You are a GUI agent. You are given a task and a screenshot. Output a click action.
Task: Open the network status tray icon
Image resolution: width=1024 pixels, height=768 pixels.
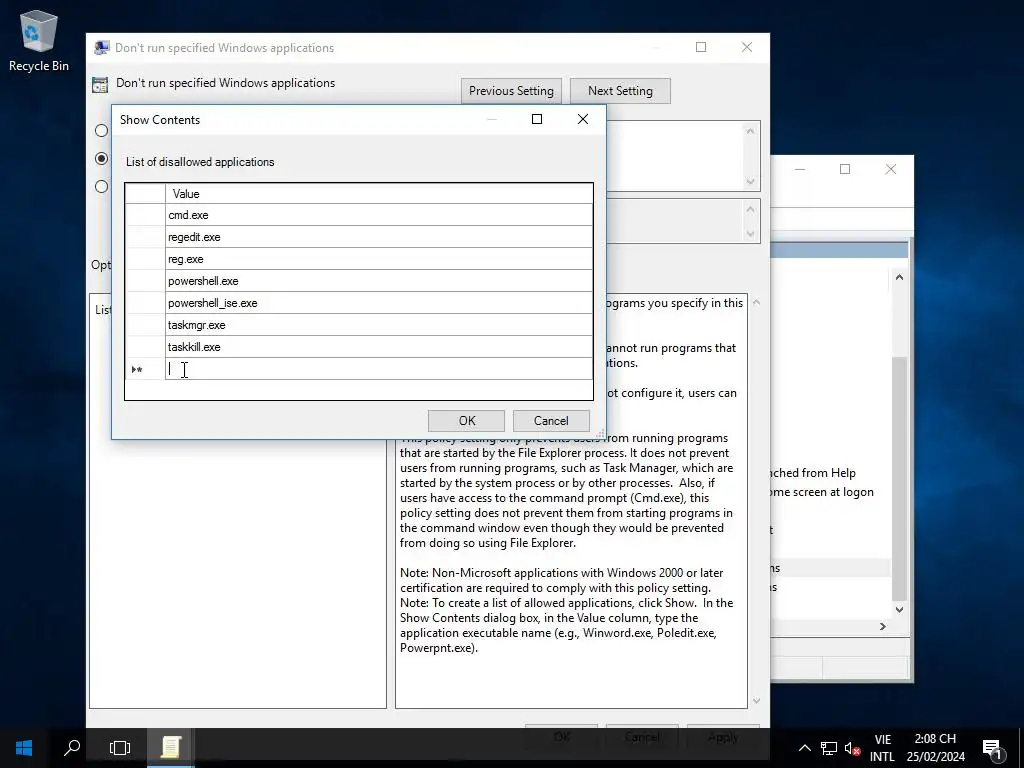point(829,748)
